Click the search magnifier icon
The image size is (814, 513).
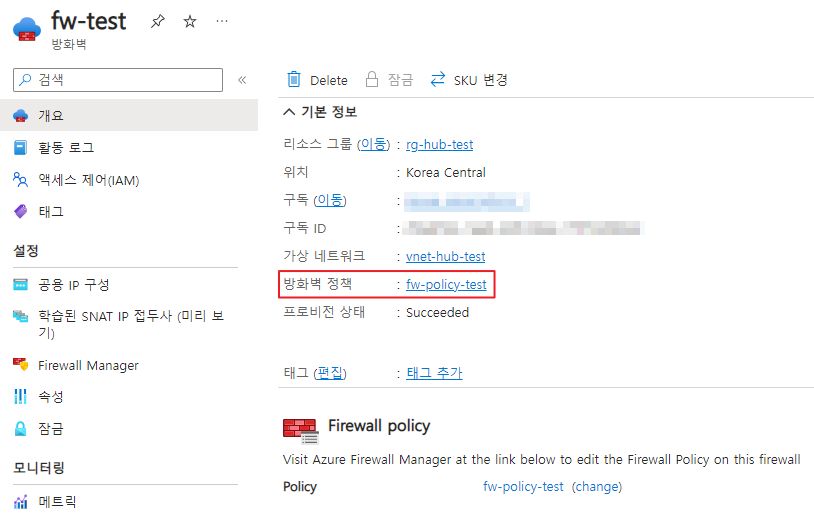pos(25,79)
